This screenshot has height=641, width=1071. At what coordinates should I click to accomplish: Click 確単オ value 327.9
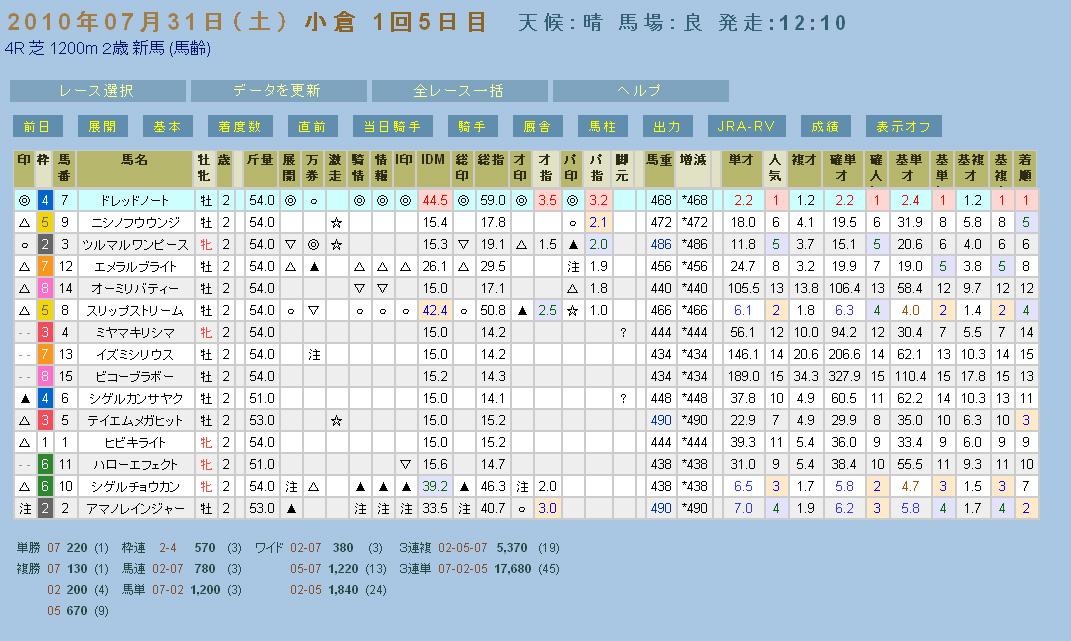point(844,376)
